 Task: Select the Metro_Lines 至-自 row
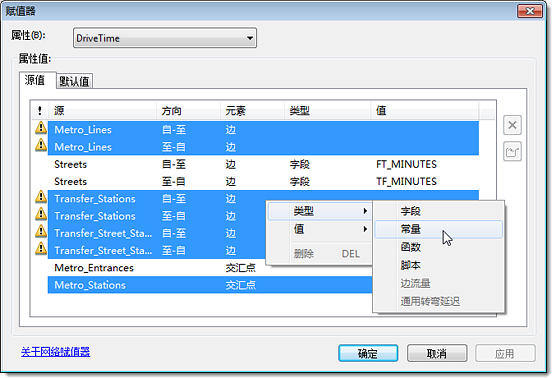coord(263,147)
